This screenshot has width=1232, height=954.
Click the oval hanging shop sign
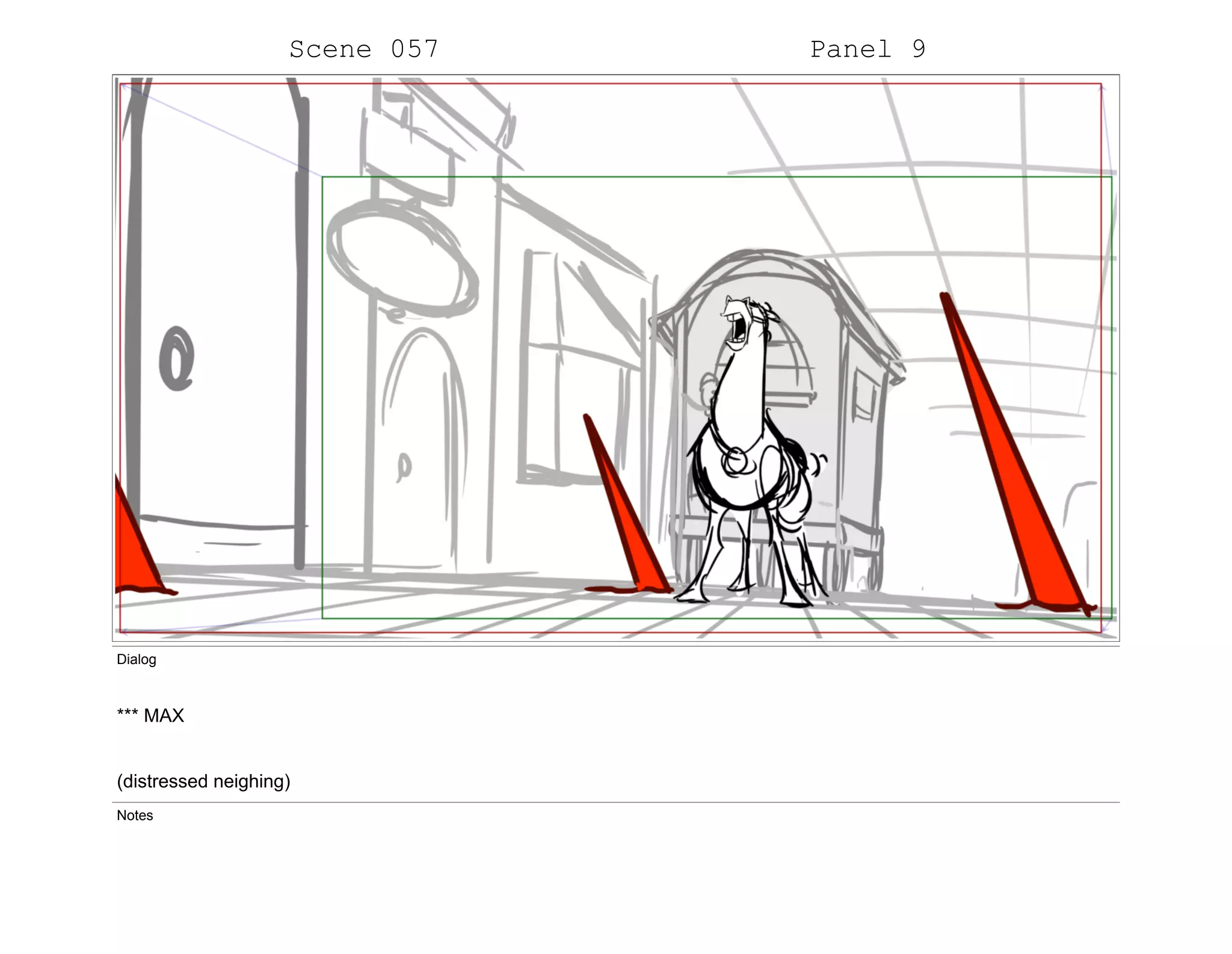pyautogui.click(x=402, y=259)
